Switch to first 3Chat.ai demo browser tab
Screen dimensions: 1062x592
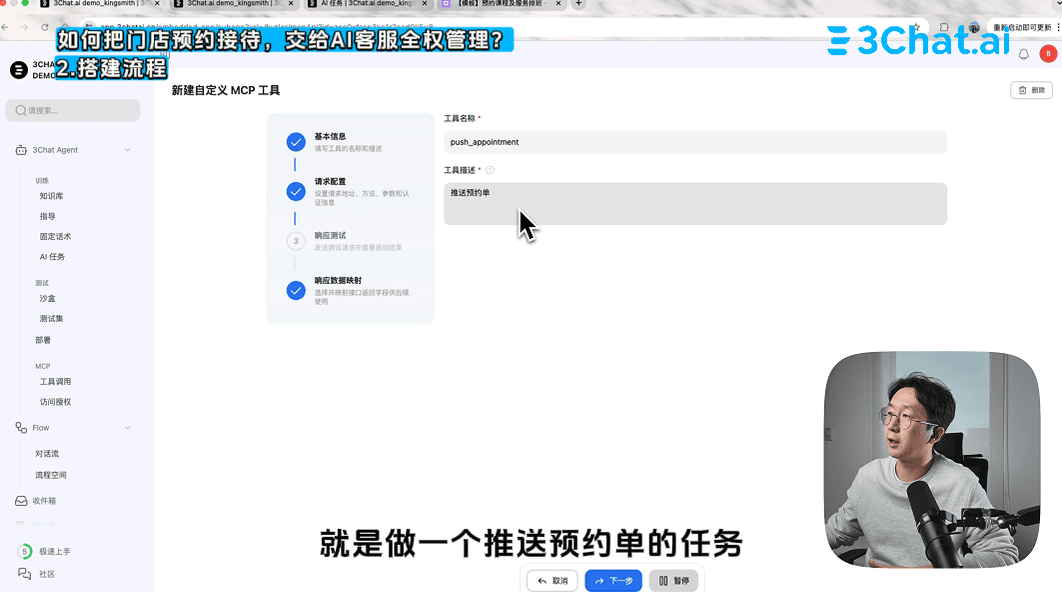[x=100, y=3]
